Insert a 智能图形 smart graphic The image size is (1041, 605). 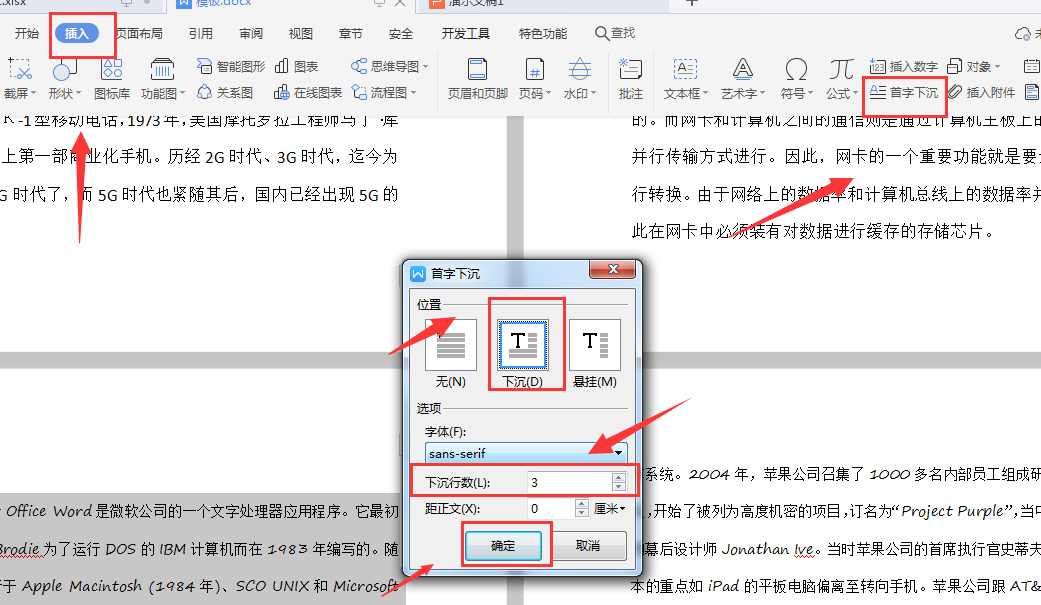point(230,66)
